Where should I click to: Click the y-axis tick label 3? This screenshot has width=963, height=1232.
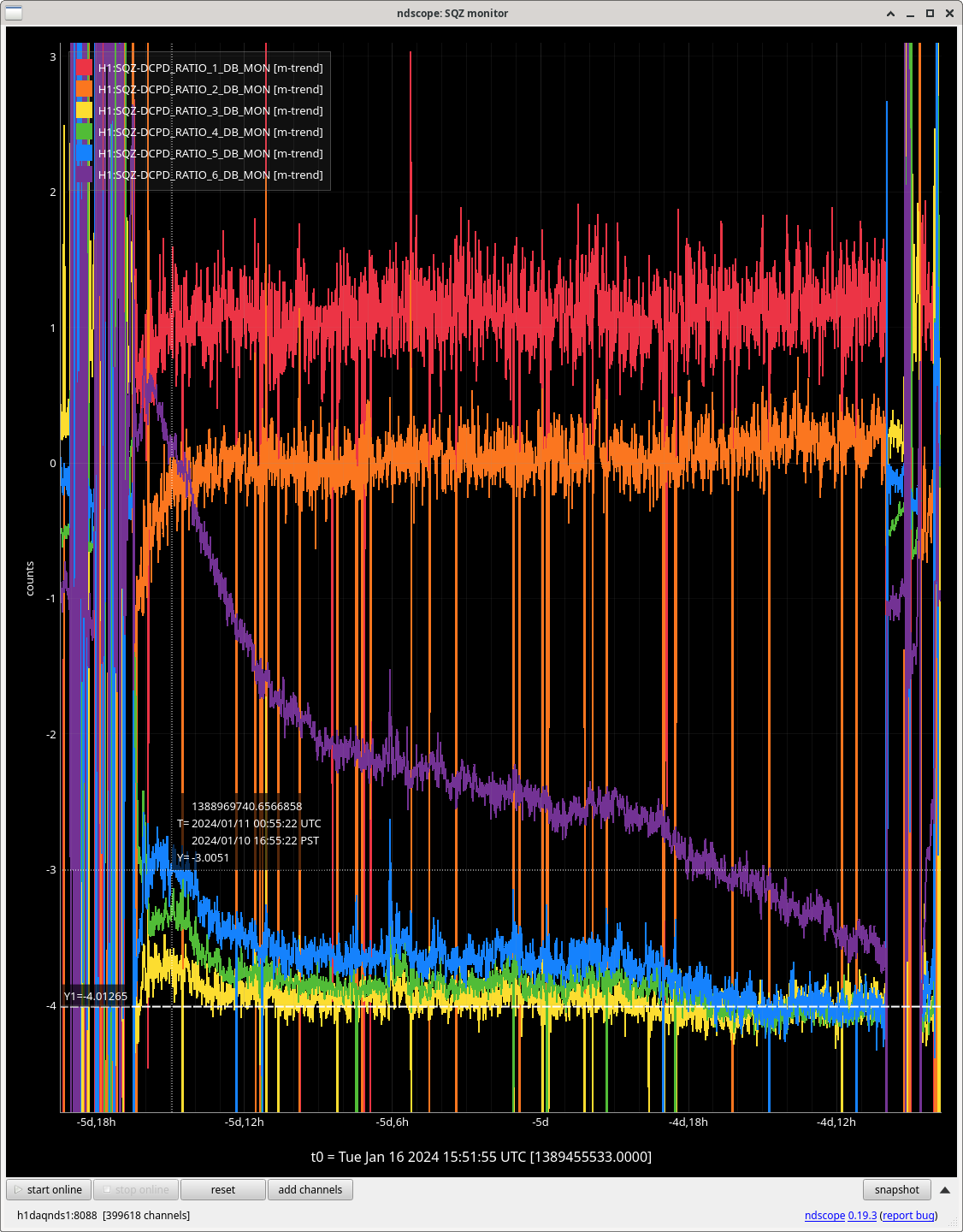(53, 56)
